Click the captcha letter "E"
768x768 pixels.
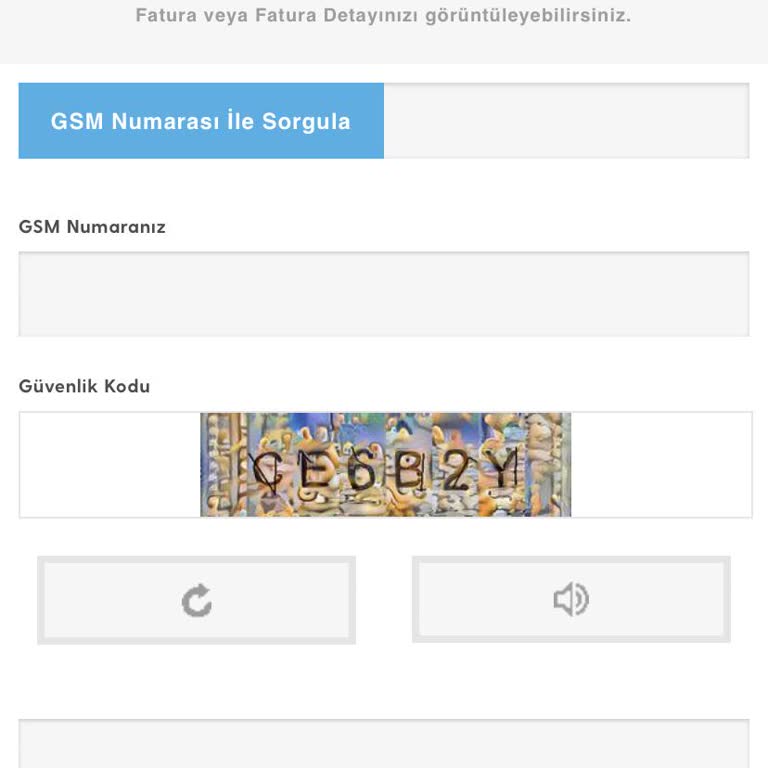click(313, 470)
